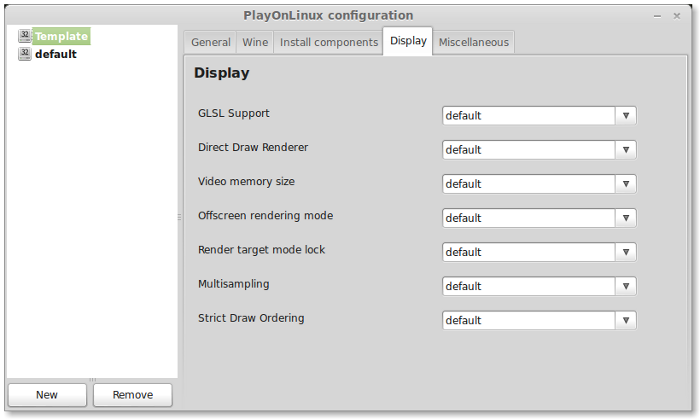Click the Direct Draw Renderer label
This screenshot has height=419, width=700.
253,147
